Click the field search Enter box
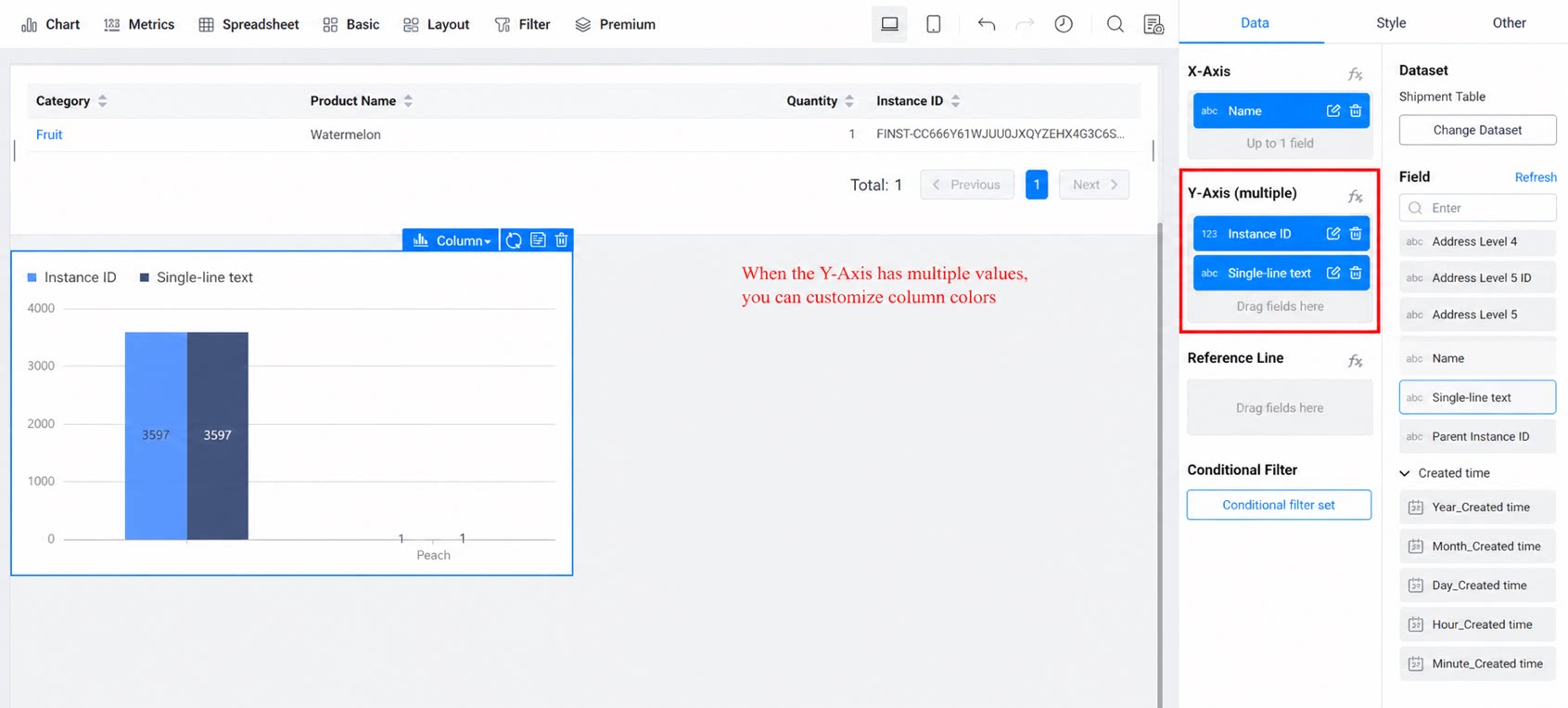1568x708 pixels. point(1477,208)
